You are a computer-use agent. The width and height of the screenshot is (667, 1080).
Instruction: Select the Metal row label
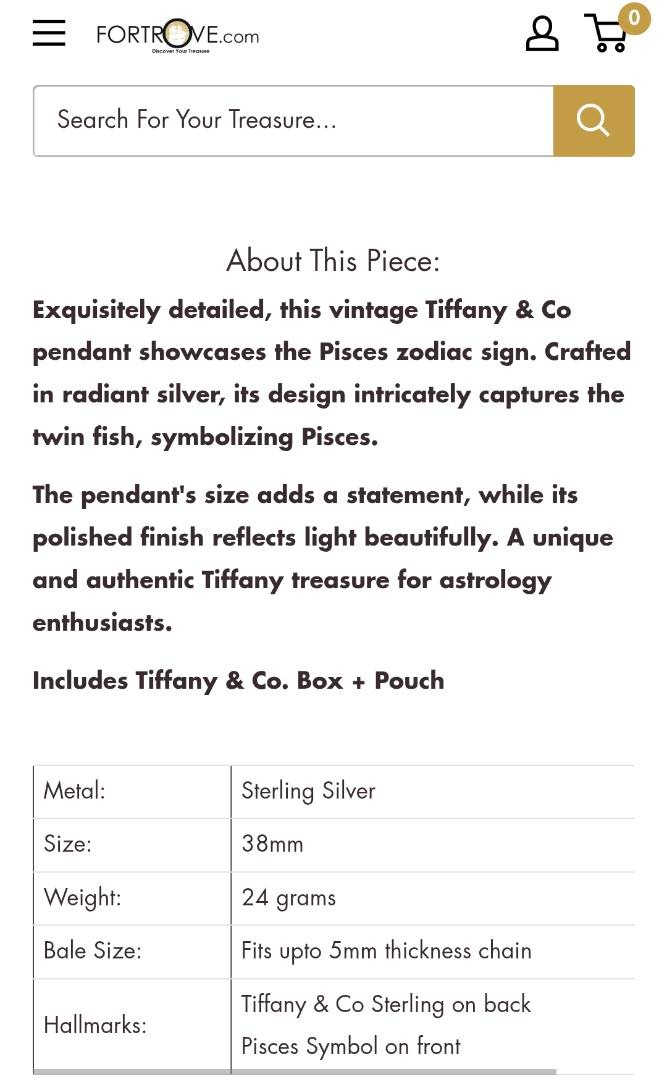(x=74, y=791)
